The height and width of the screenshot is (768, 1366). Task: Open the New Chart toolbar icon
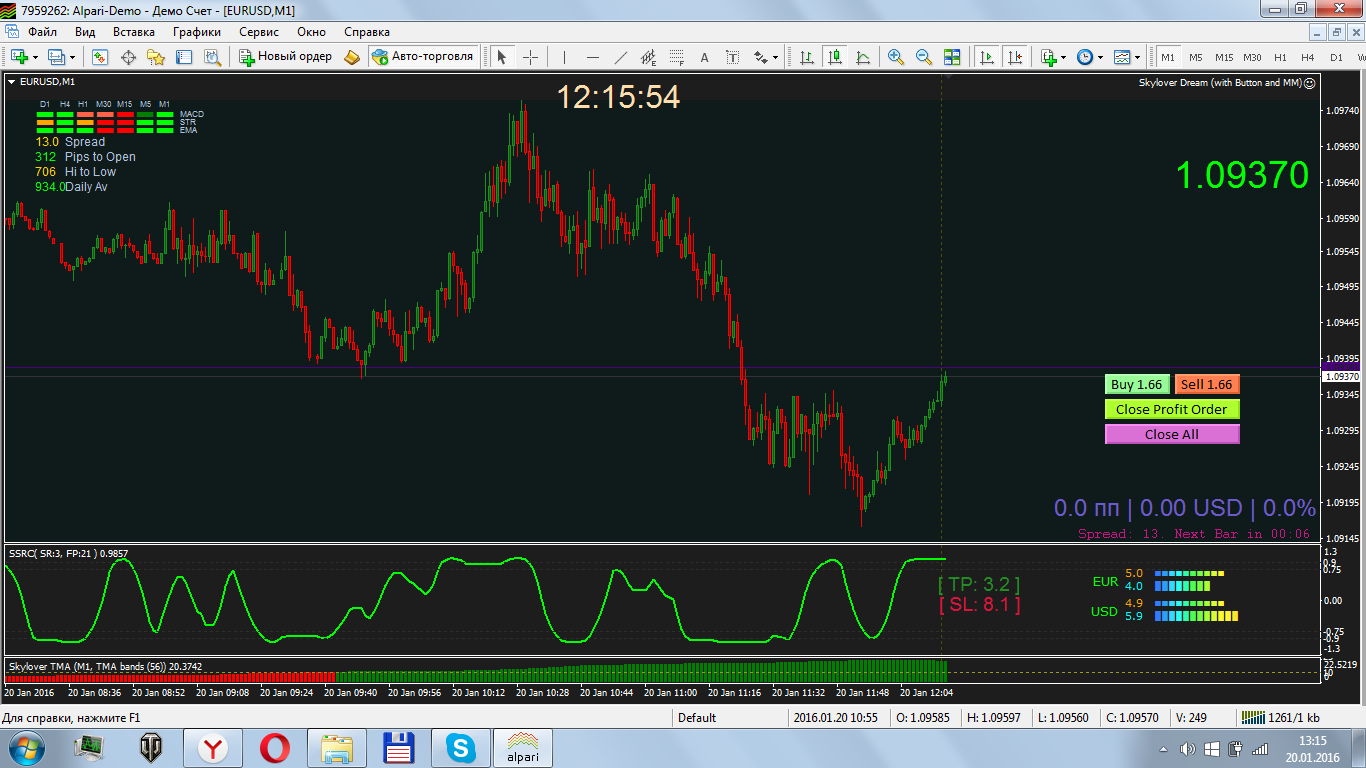19,57
